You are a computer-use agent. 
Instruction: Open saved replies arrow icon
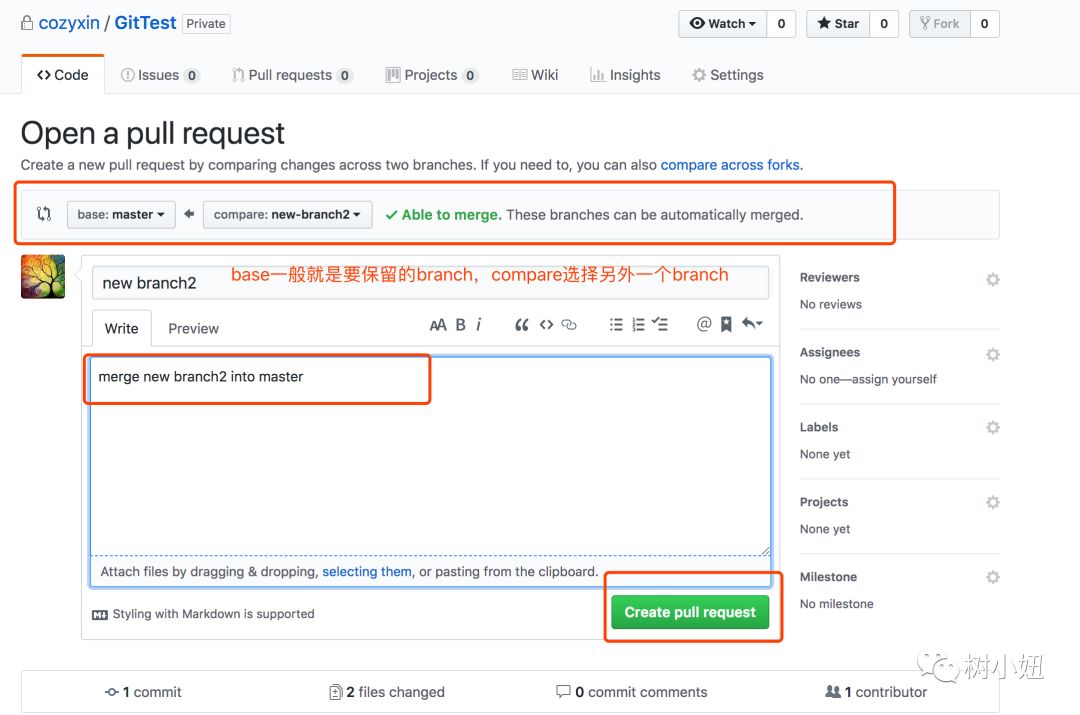[x=752, y=323]
